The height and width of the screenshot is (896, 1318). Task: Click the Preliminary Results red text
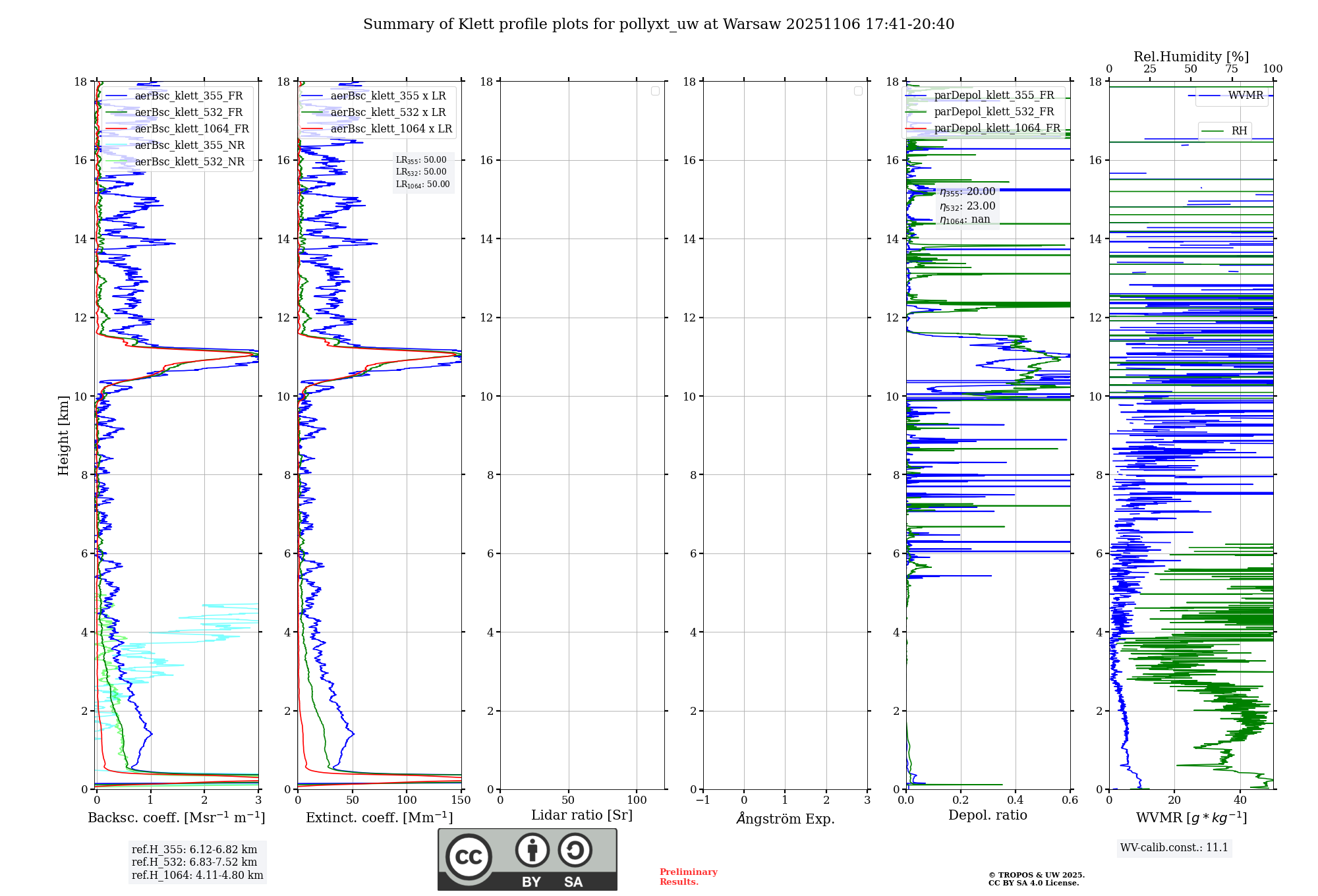point(688,876)
